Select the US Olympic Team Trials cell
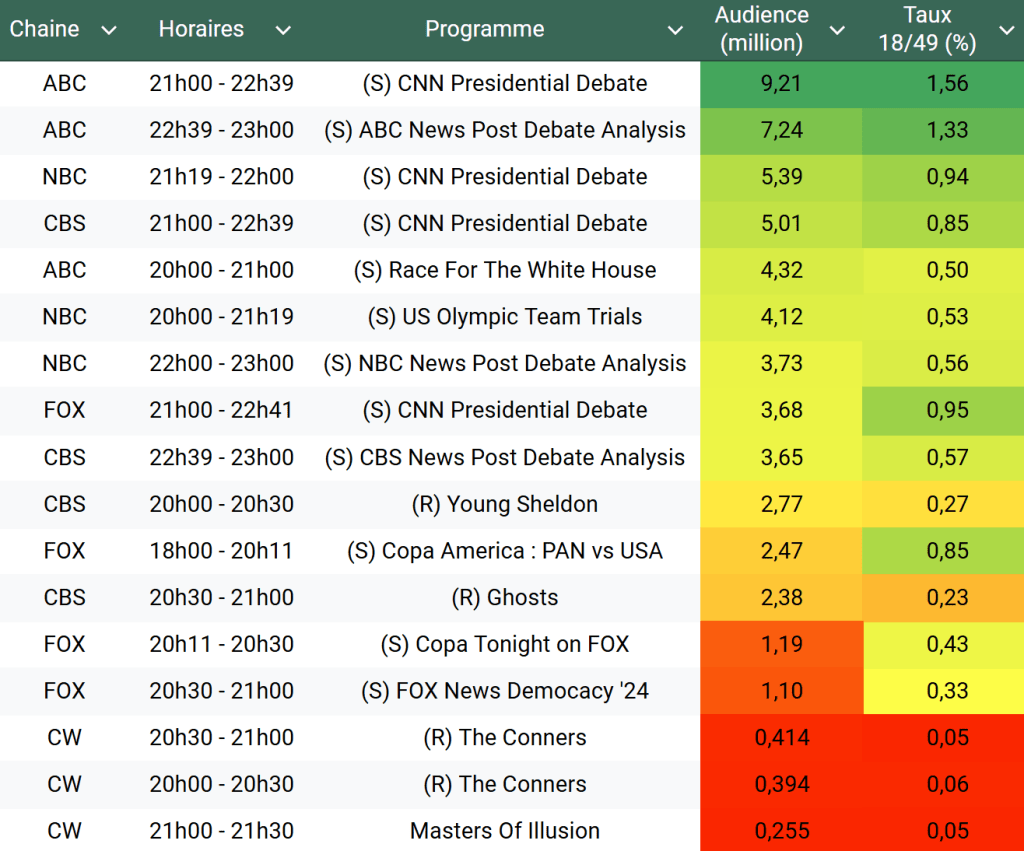1024x851 pixels. pyautogui.click(x=504, y=317)
